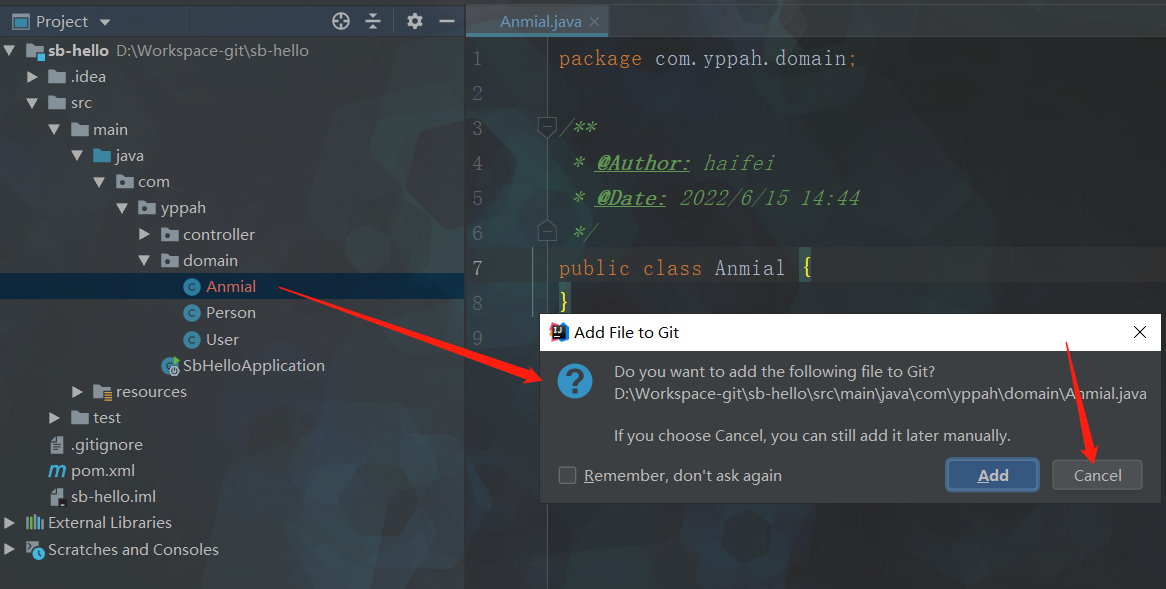1166x589 pixels.
Task: Collapse the domain package
Action: point(143,261)
